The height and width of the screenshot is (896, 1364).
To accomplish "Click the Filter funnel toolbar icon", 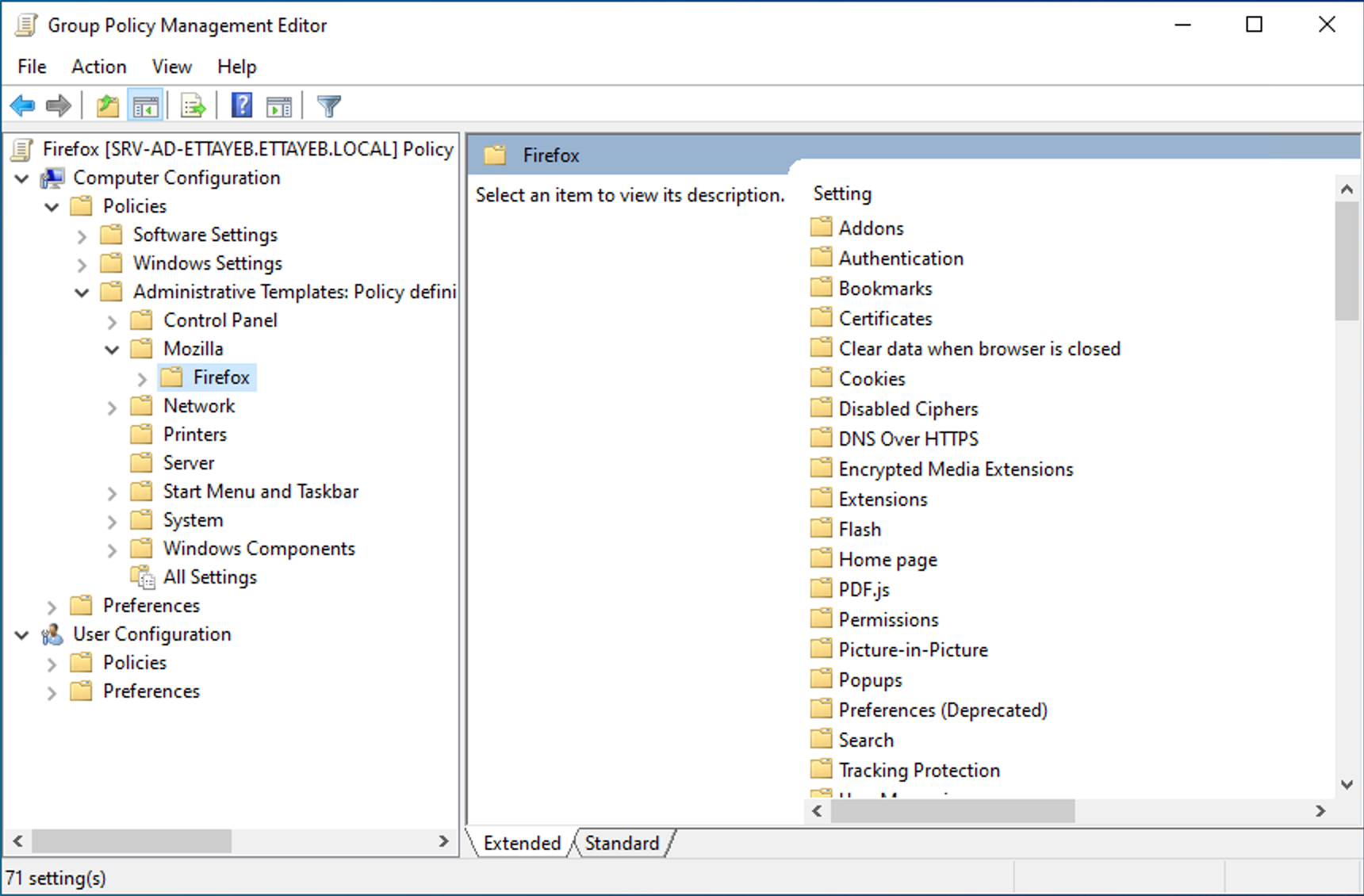I will pos(328,105).
